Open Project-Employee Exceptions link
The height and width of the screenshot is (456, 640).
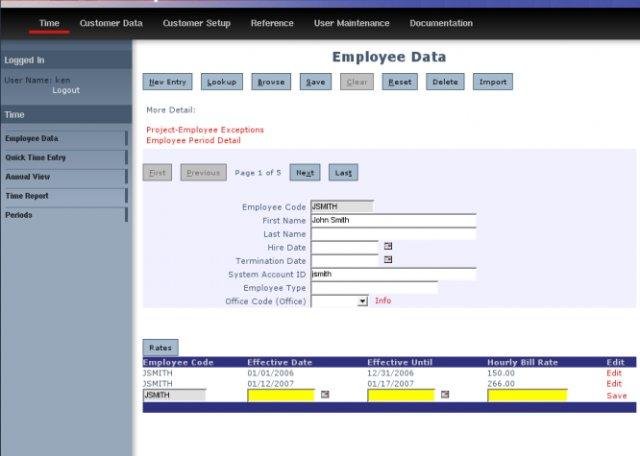[205, 130]
